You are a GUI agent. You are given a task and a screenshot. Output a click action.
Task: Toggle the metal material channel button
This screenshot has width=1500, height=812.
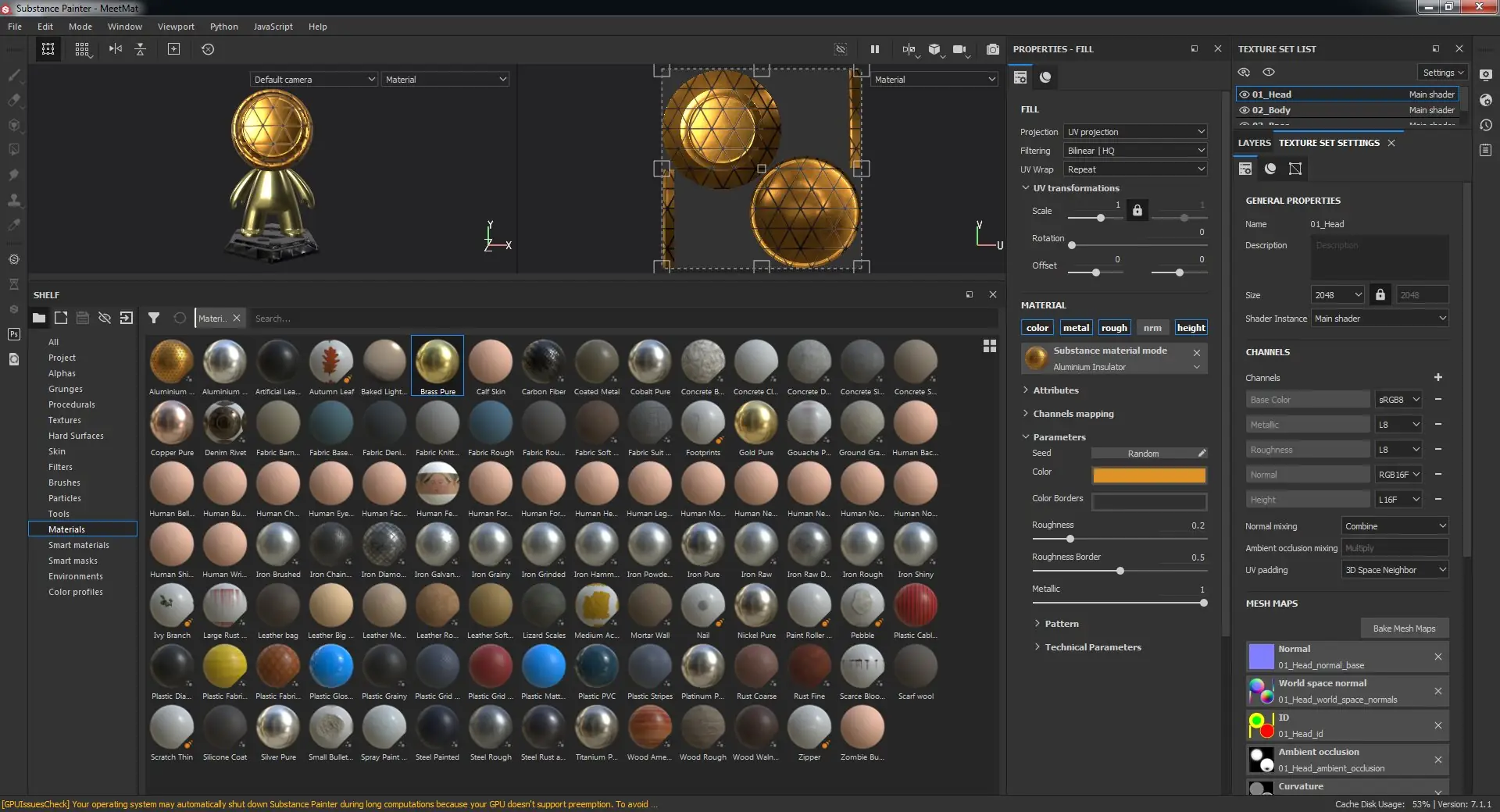(1076, 328)
